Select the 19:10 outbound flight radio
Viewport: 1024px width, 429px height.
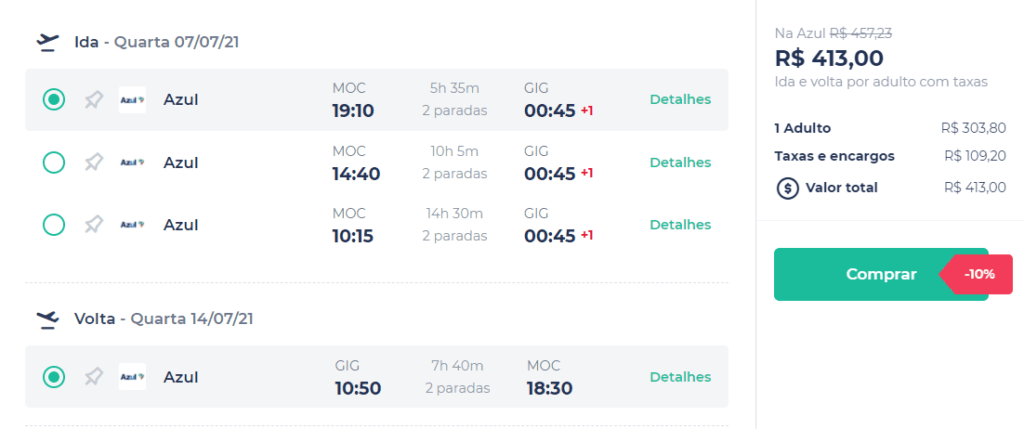pyautogui.click(x=54, y=100)
